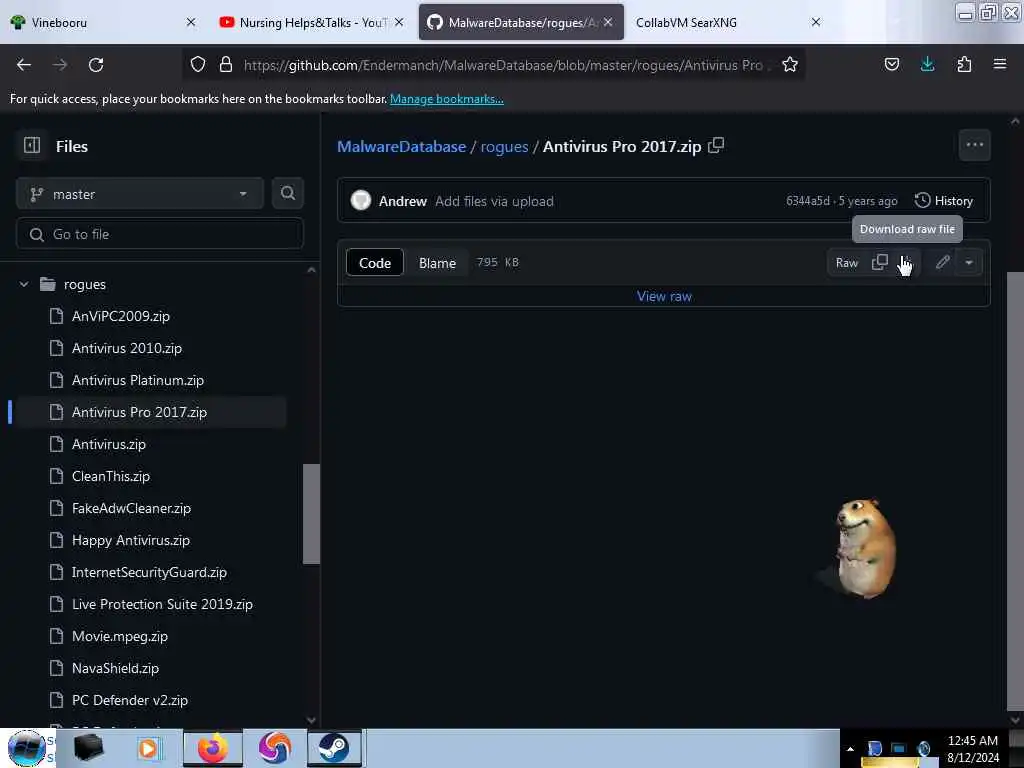Copy raw file icon button
The image size is (1024, 768).
pos(880,262)
